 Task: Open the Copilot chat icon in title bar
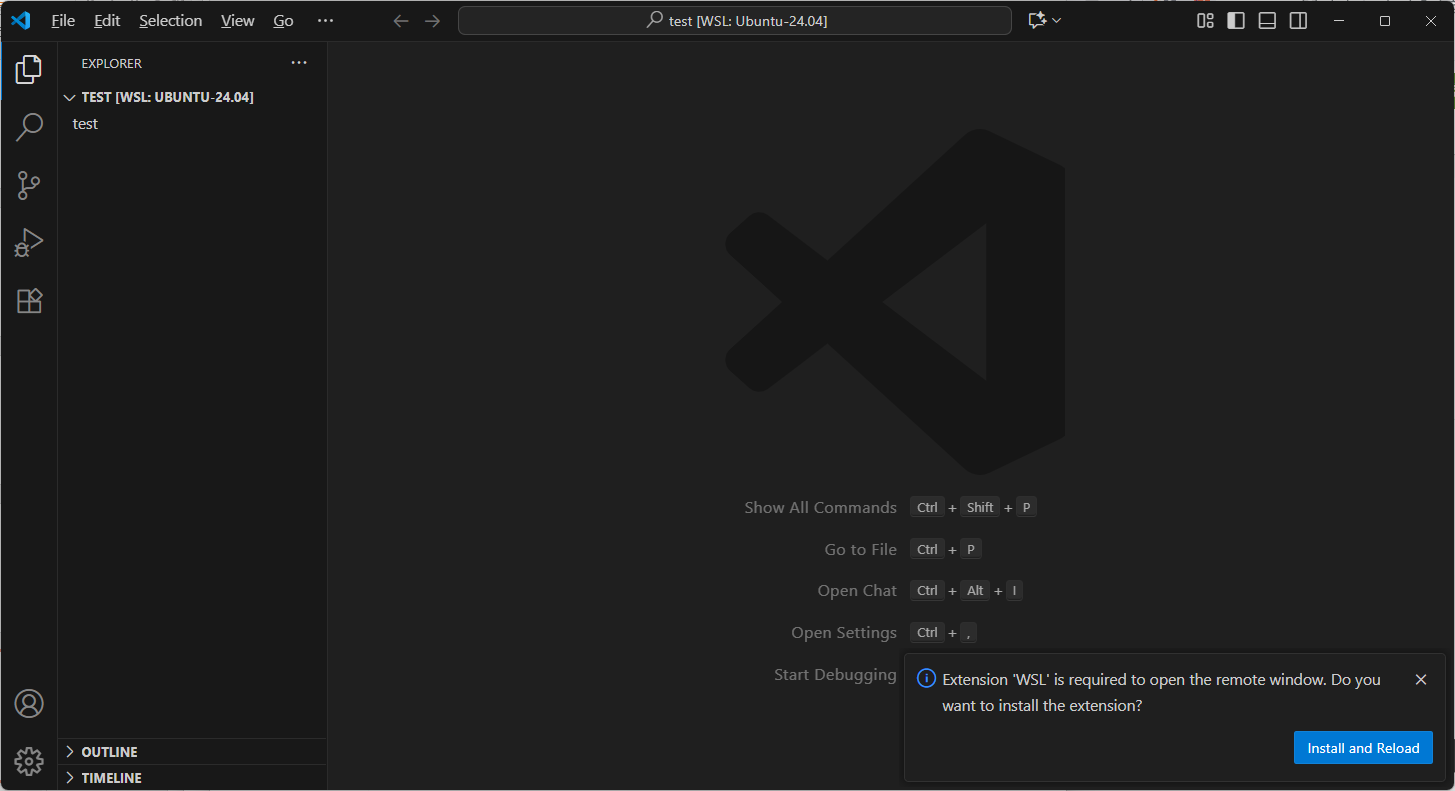coord(1037,21)
